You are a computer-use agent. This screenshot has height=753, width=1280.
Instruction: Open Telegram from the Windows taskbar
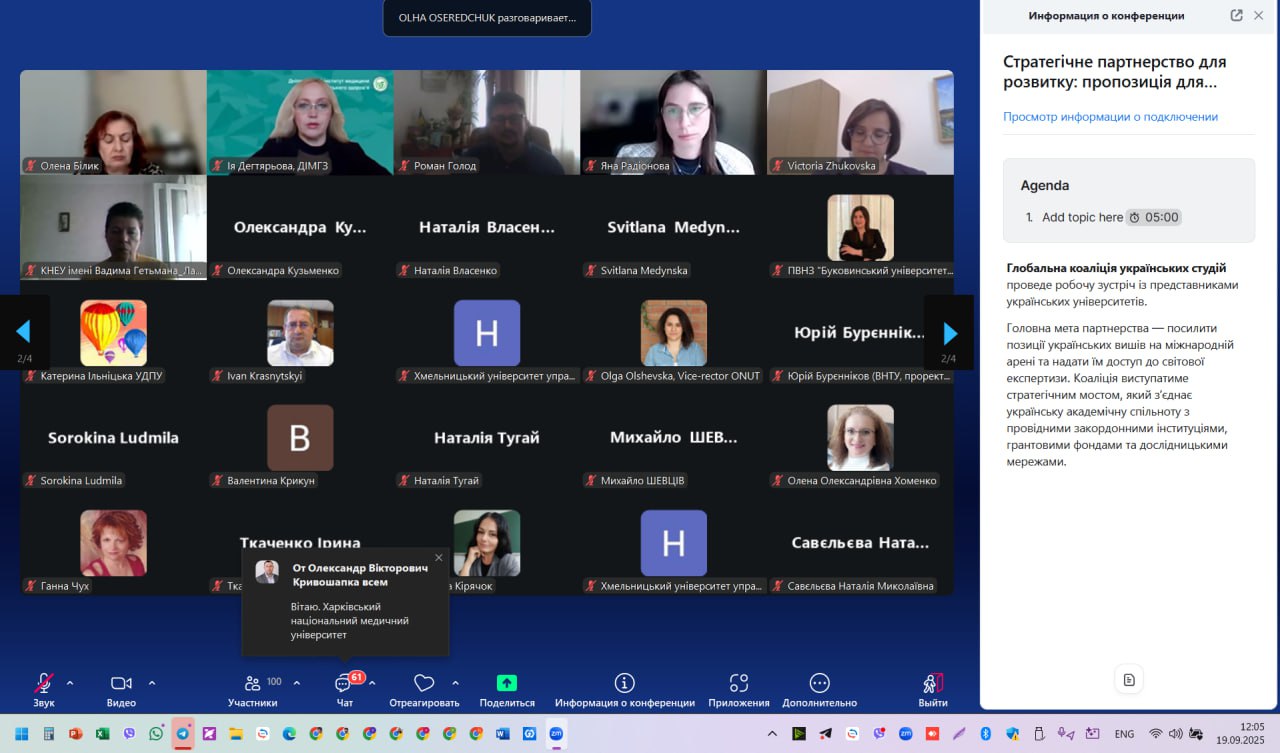point(182,733)
